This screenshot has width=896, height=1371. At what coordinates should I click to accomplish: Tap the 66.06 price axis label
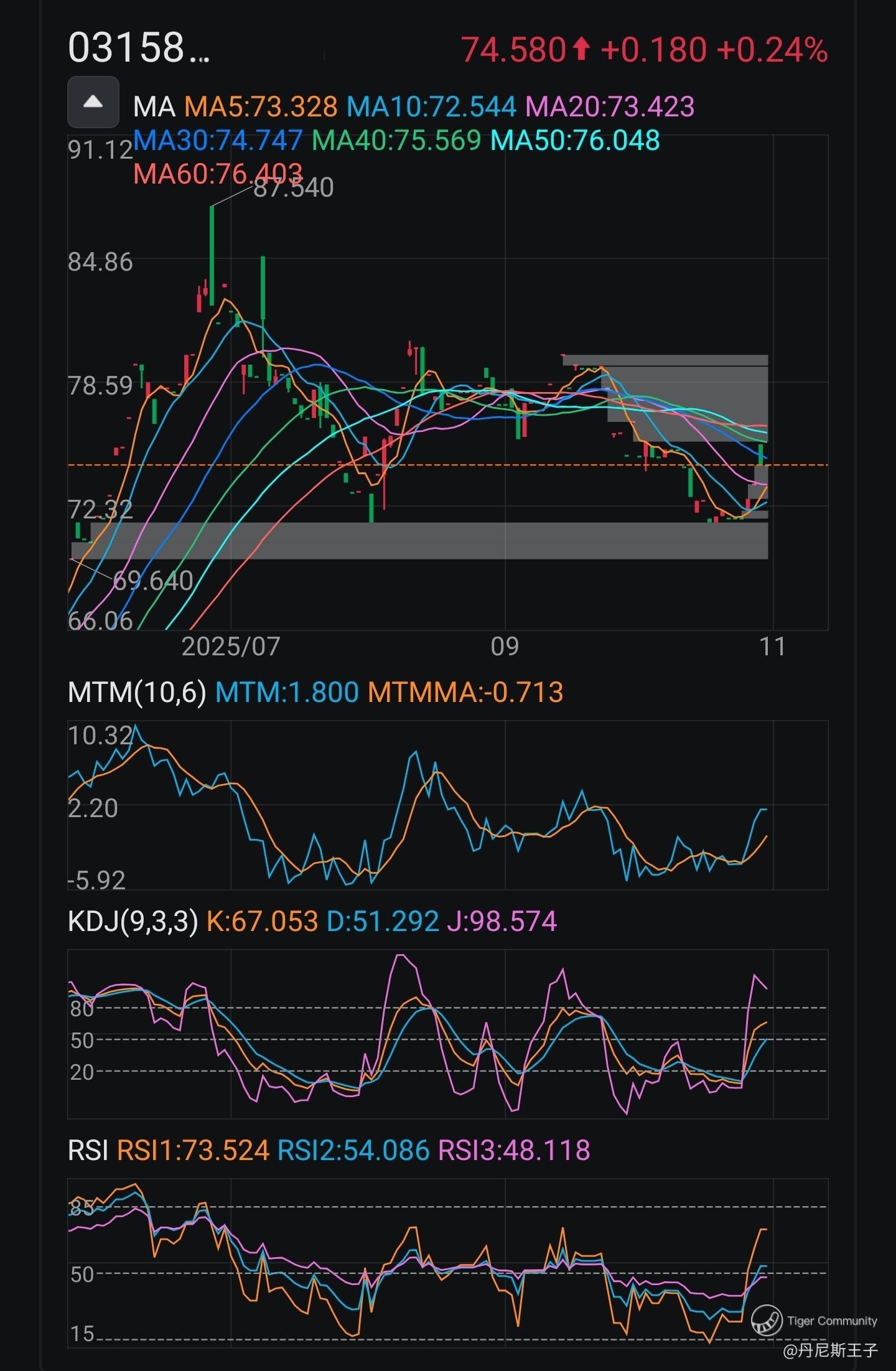tap(100, 620)
